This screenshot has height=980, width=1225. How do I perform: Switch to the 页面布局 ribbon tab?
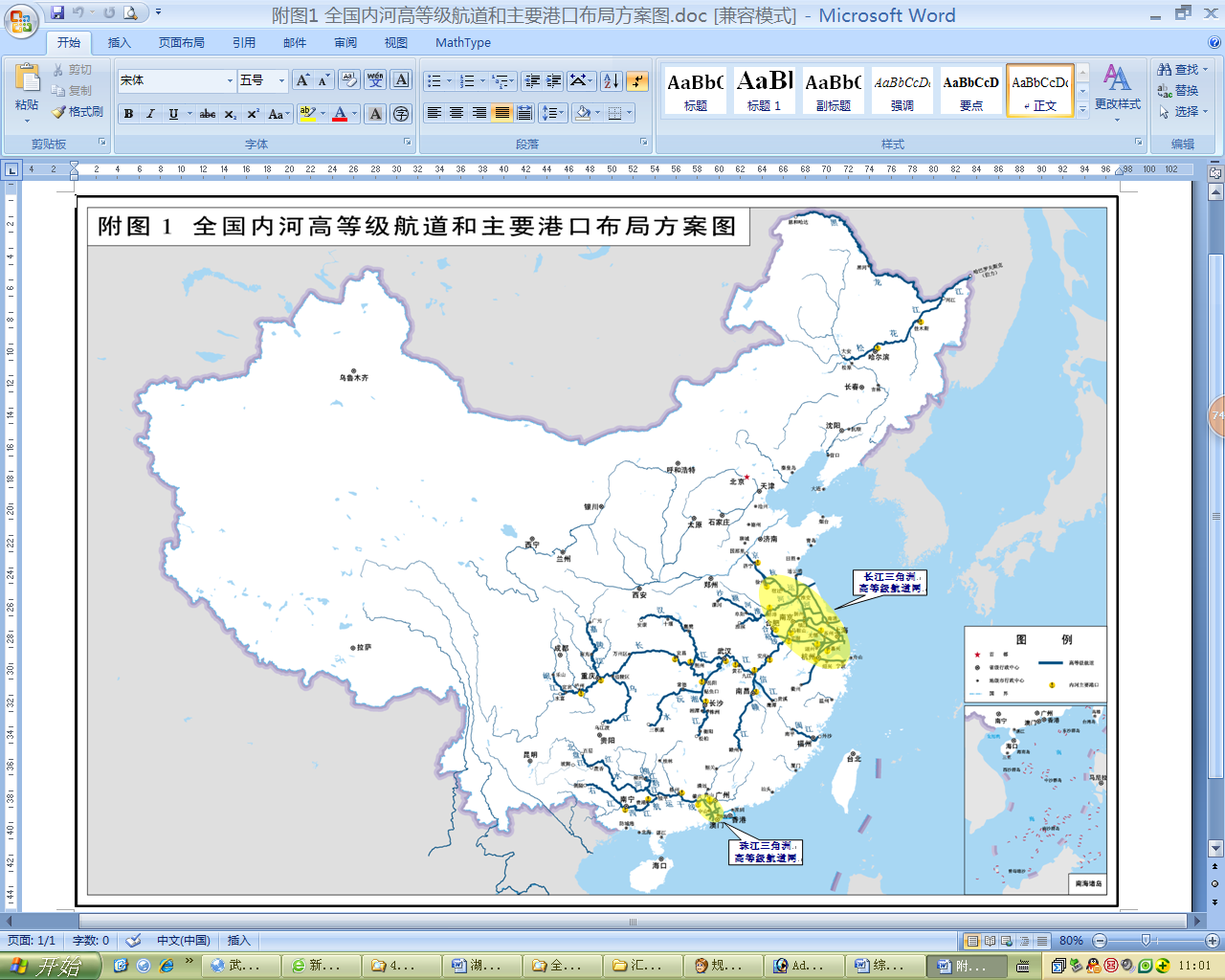point(181,42)
